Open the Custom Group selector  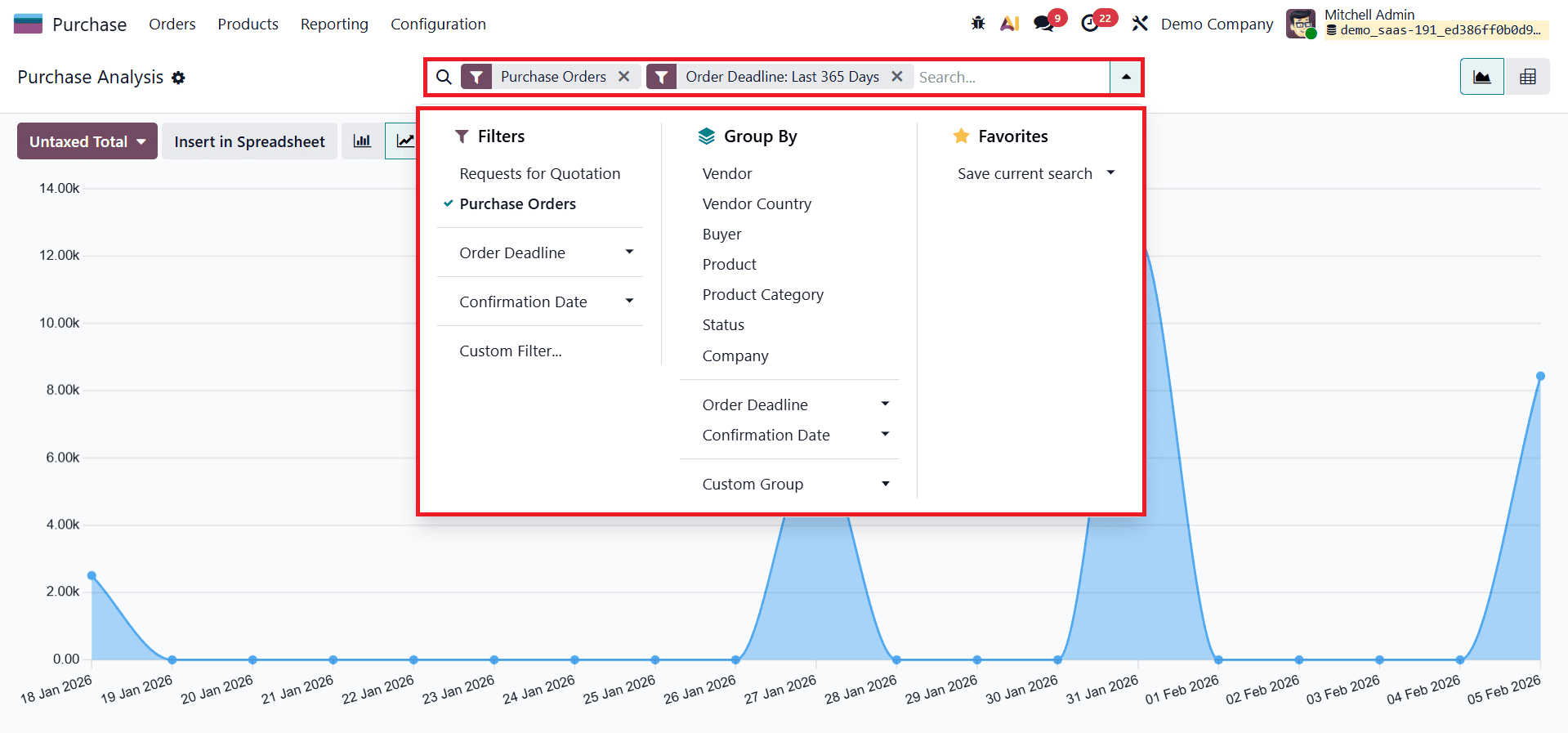(x=789, y=484)
